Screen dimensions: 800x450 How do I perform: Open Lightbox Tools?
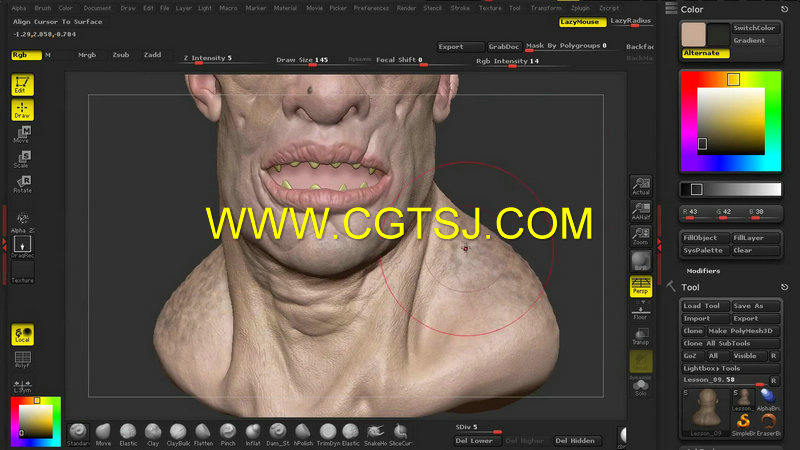pos(730,368)
